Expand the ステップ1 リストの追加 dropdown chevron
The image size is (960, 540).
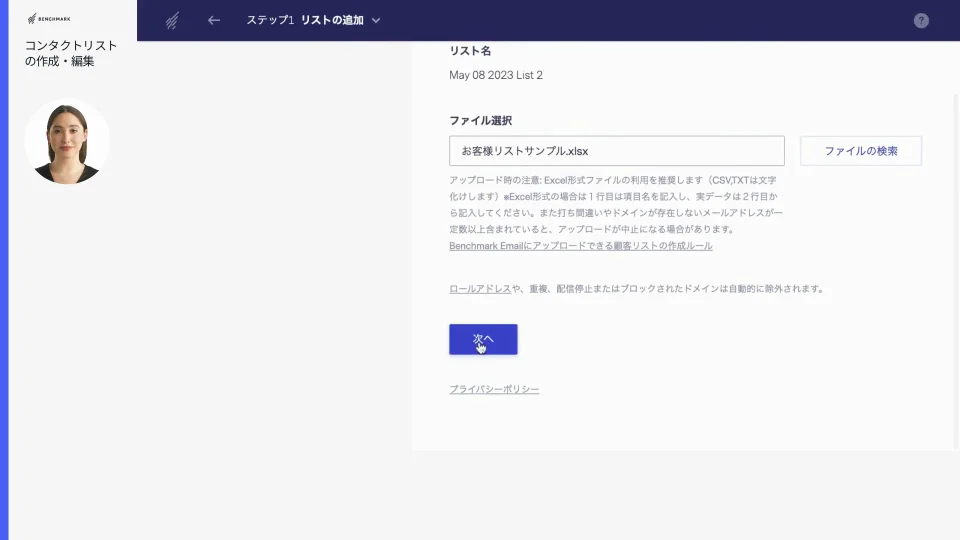pyautogui.click(x=376, y=21)
